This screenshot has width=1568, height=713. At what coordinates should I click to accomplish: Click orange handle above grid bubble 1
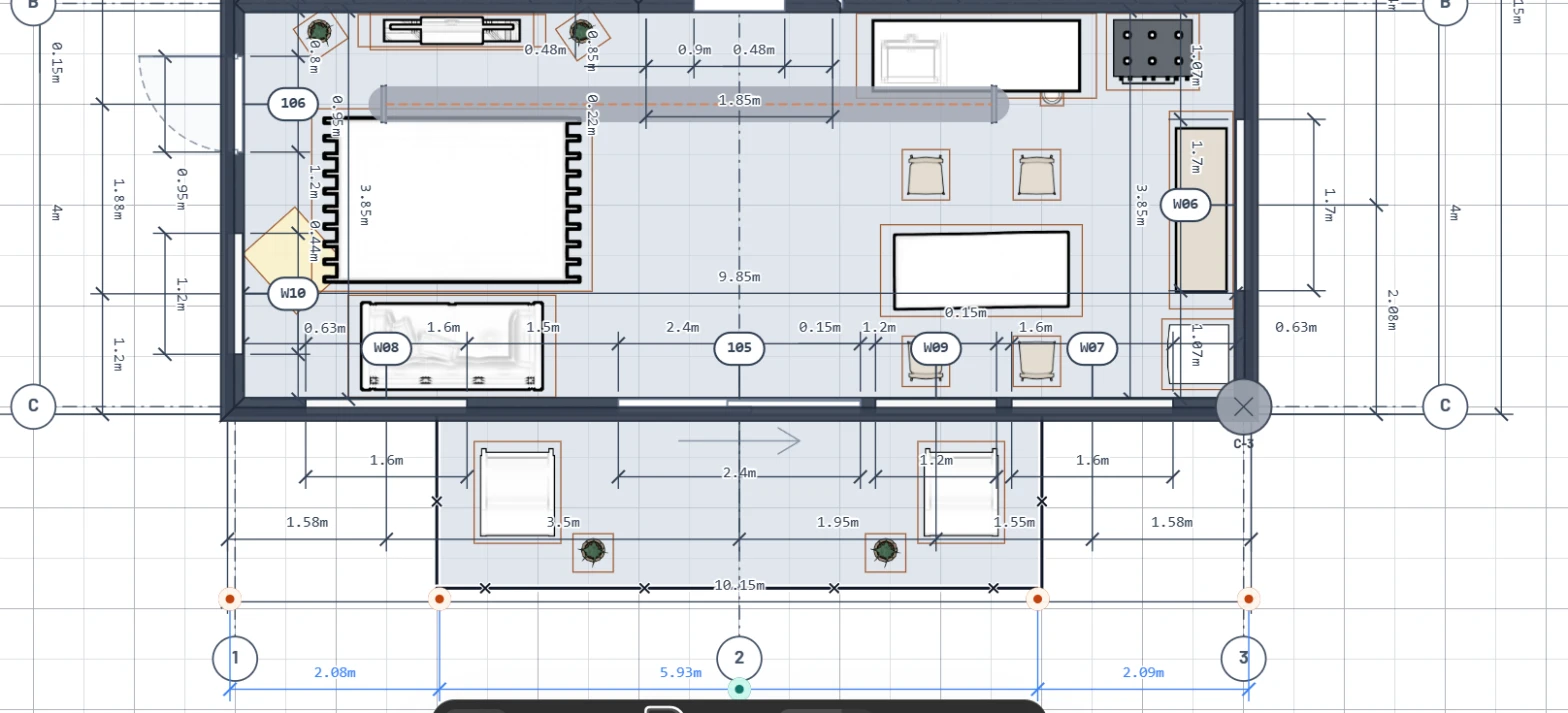click(x=230, y=599)
